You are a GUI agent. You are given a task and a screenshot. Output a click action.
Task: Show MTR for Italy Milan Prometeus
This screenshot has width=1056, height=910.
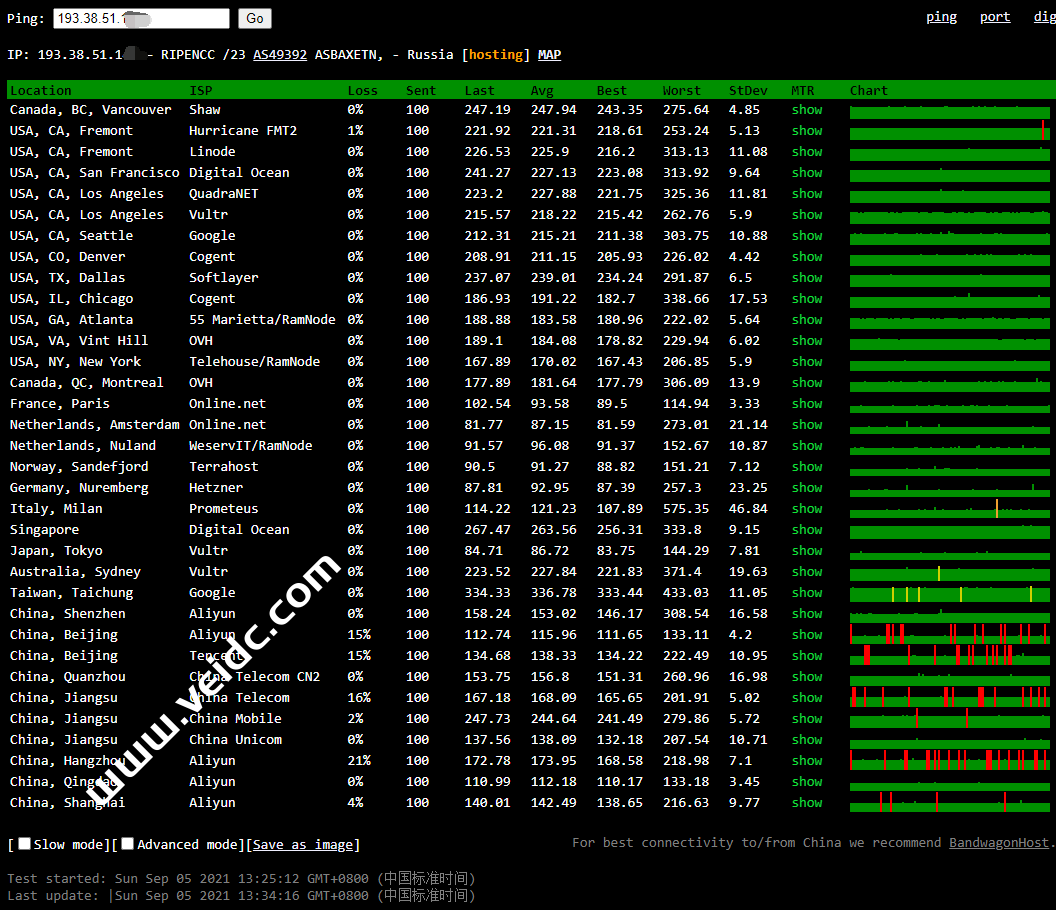click(x=807, y=509)
